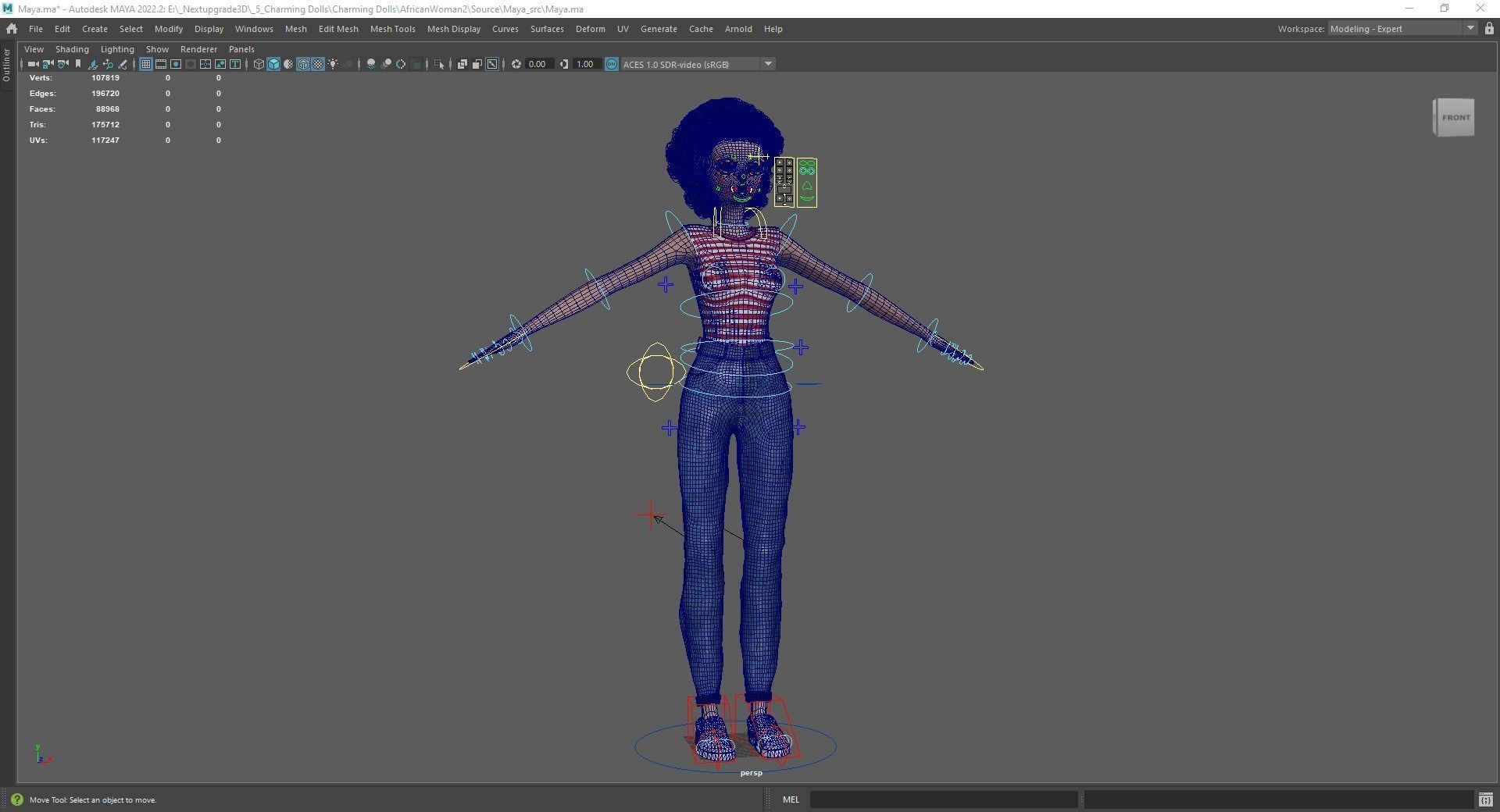This screenshot has width=1500, height=812.
Task: Click the Use Default Material icon
Action: (x=288, y=64)
